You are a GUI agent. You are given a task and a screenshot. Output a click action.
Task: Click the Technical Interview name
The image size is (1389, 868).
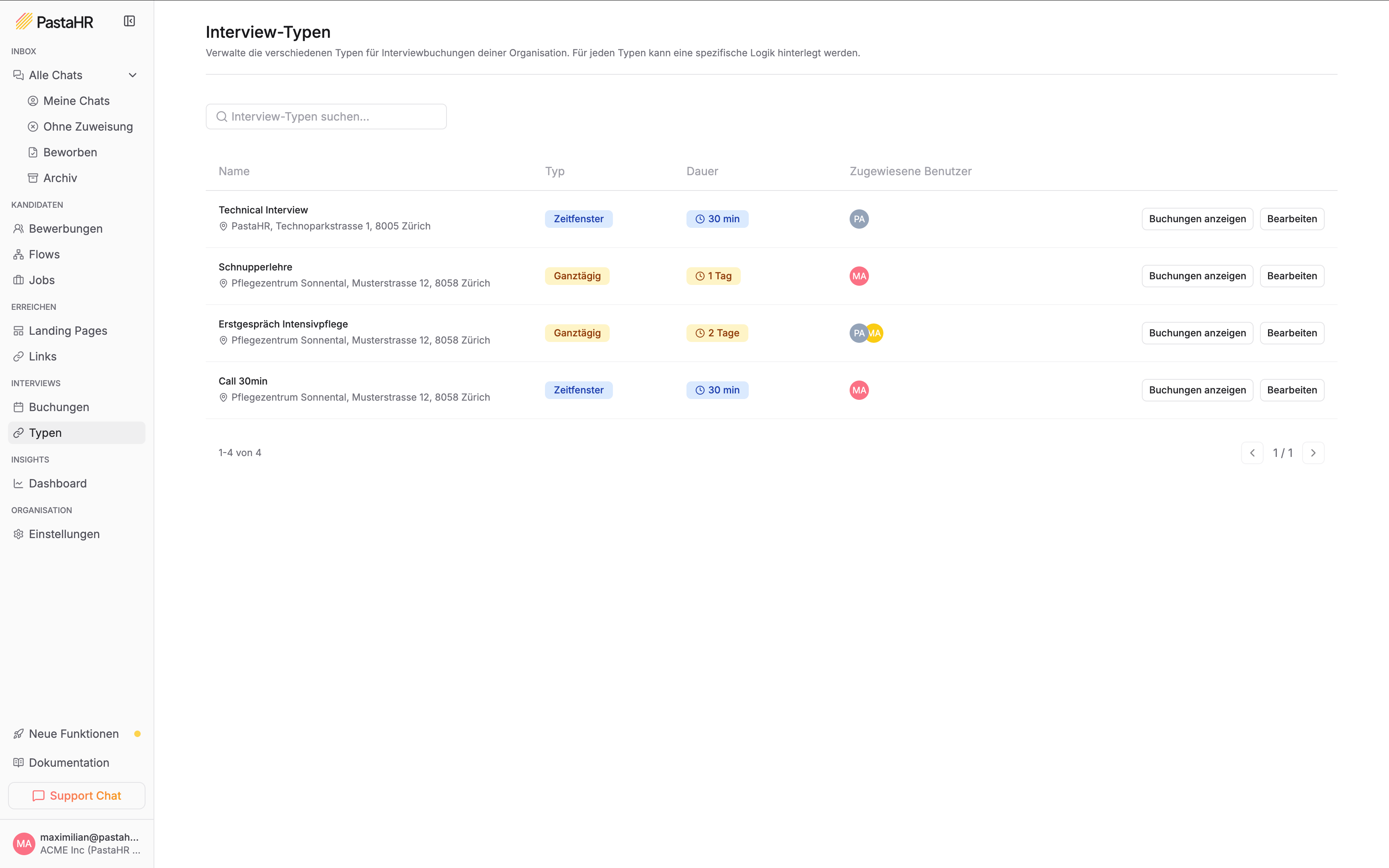[263, 210]
